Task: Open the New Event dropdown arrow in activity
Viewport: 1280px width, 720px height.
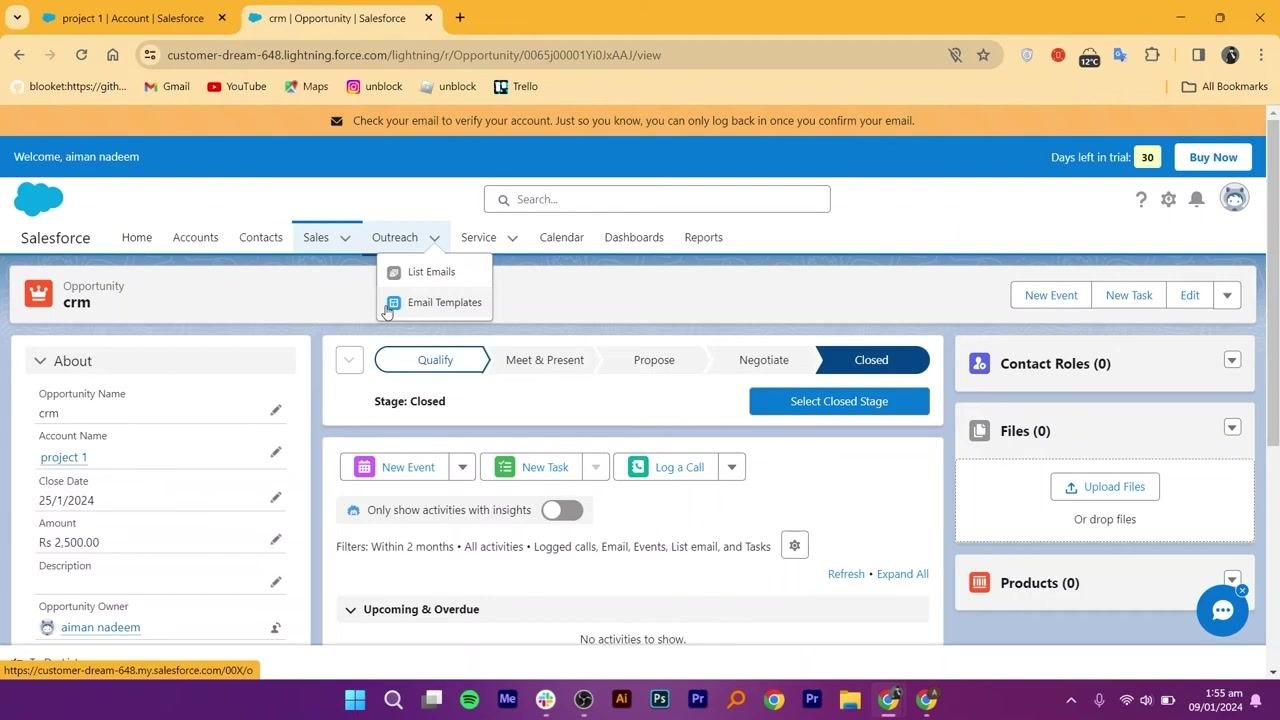Action: click(462, 467)
